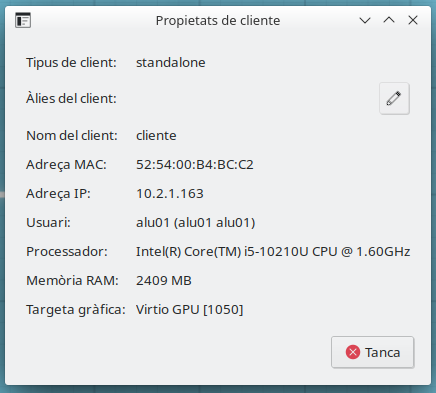436x393 pixels.
Task: Minimize the window using the down chevron
Action: (x=365, y=20)
